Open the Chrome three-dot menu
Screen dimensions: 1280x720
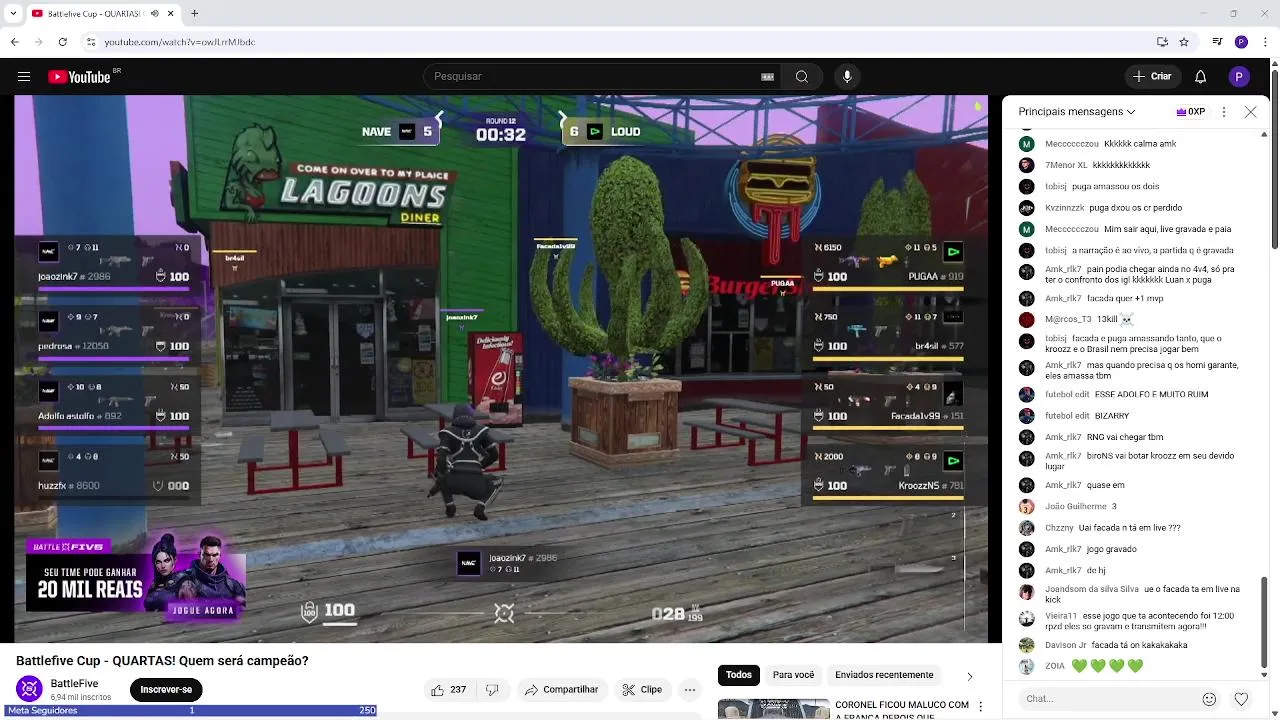(x=1264, y=42)
